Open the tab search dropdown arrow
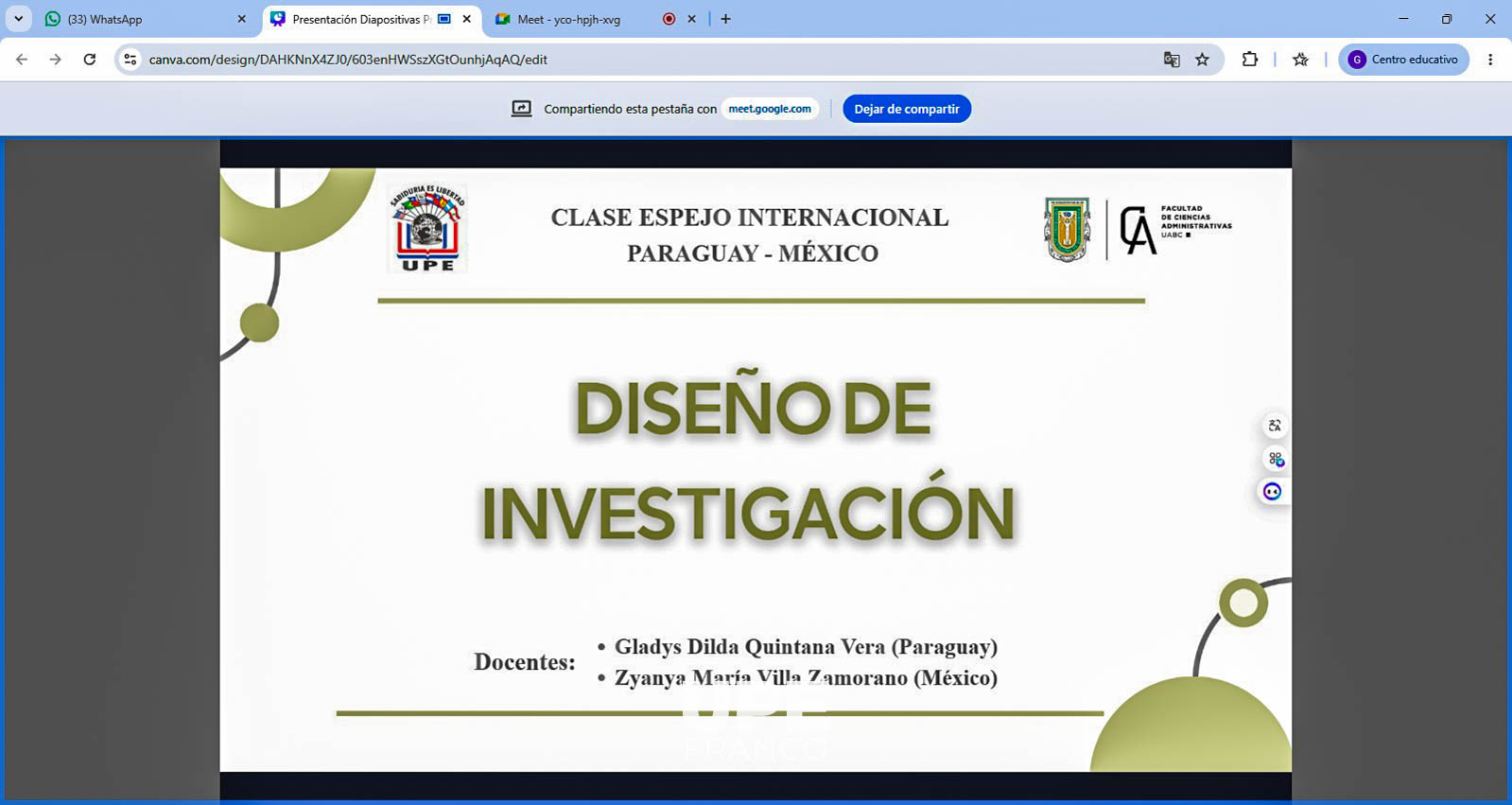The width and height of the screenshot is (1512, 805). 18,19
